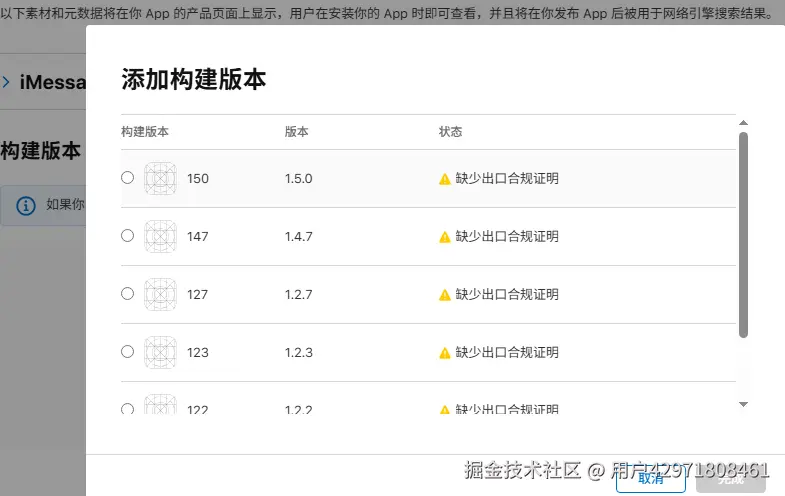Click the app icon placeholder for build 150
The image size is (785, 496).
click(160, 178)
